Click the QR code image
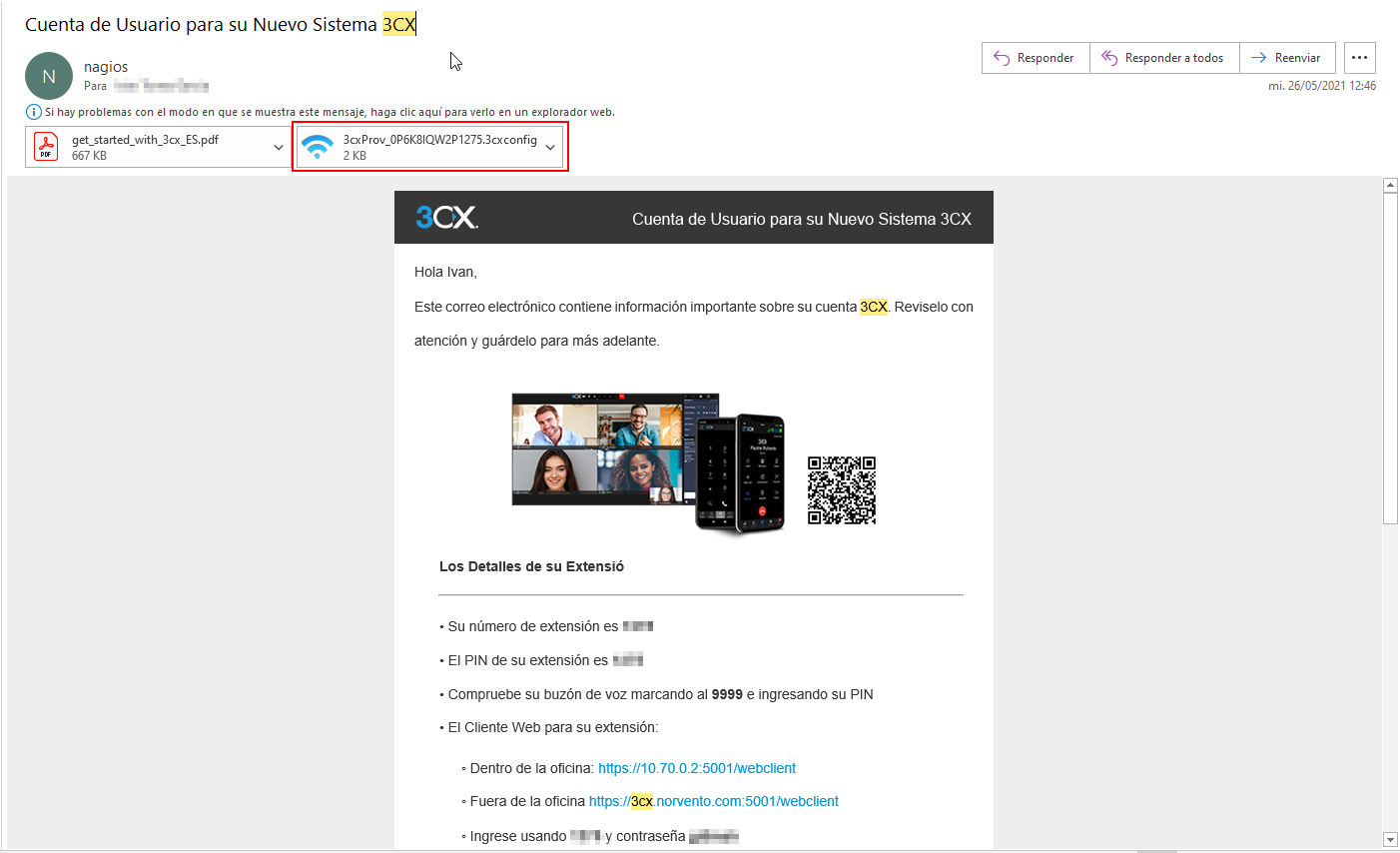Viewport: 1400px width, 853px height. 842,490
